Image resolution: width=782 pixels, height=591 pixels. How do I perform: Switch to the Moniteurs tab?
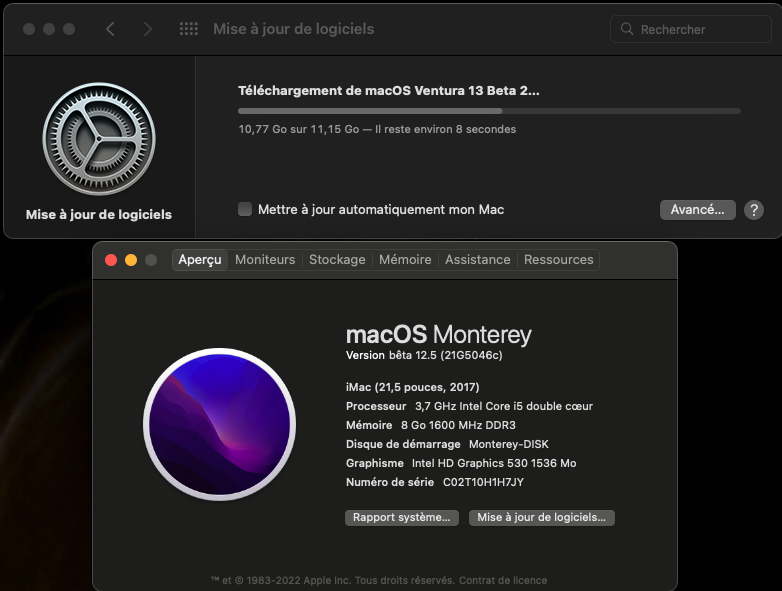[265, 260]
